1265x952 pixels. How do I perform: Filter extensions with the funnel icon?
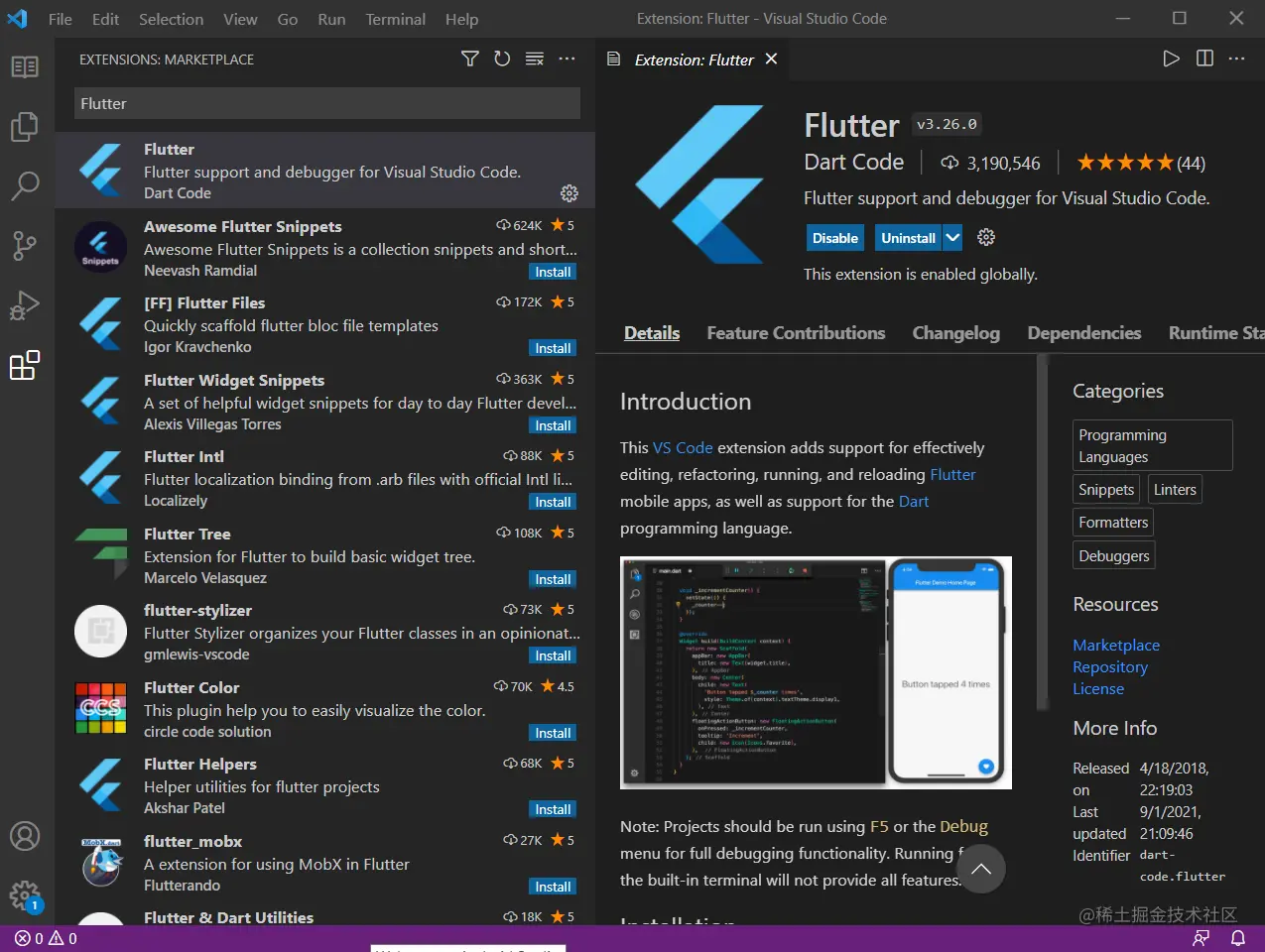(470, 59)
